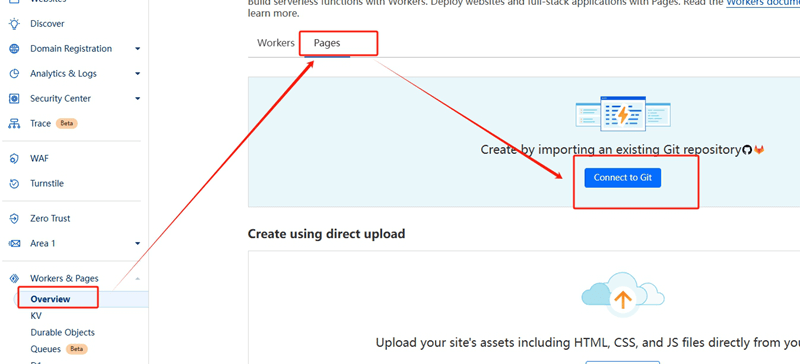Select the Overview sidebar item
The height and width of the screenshot is (364, 800).
coord(50,299)
